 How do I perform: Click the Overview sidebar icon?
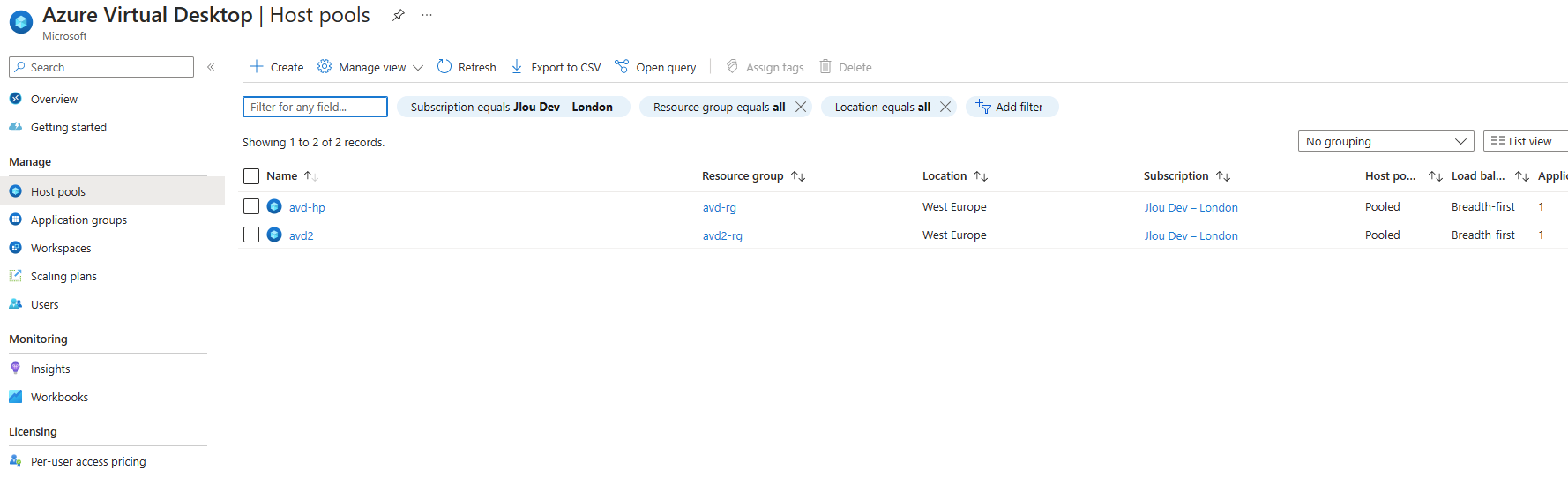15,99
